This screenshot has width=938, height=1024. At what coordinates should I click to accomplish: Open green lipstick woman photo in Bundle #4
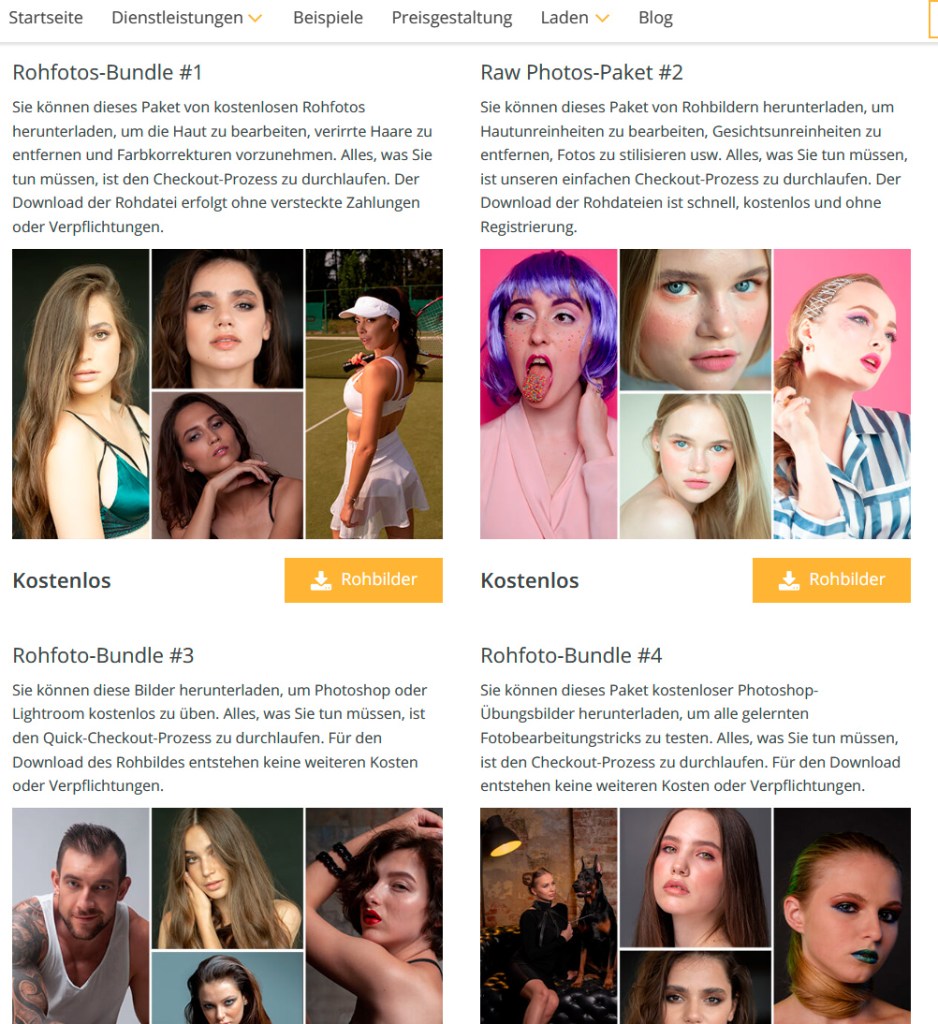[842, 916]
